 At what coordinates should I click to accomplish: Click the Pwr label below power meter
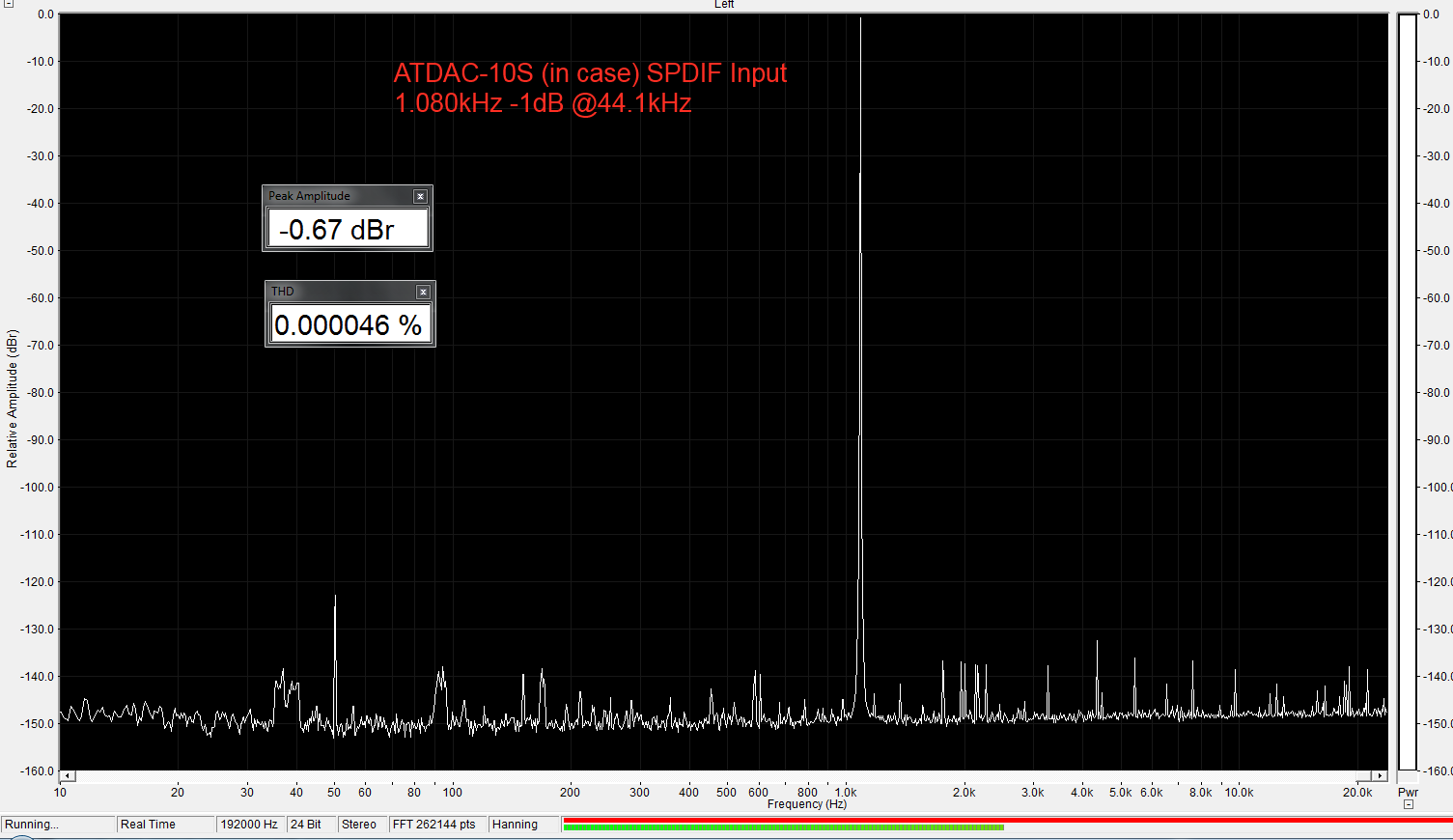1409,793
